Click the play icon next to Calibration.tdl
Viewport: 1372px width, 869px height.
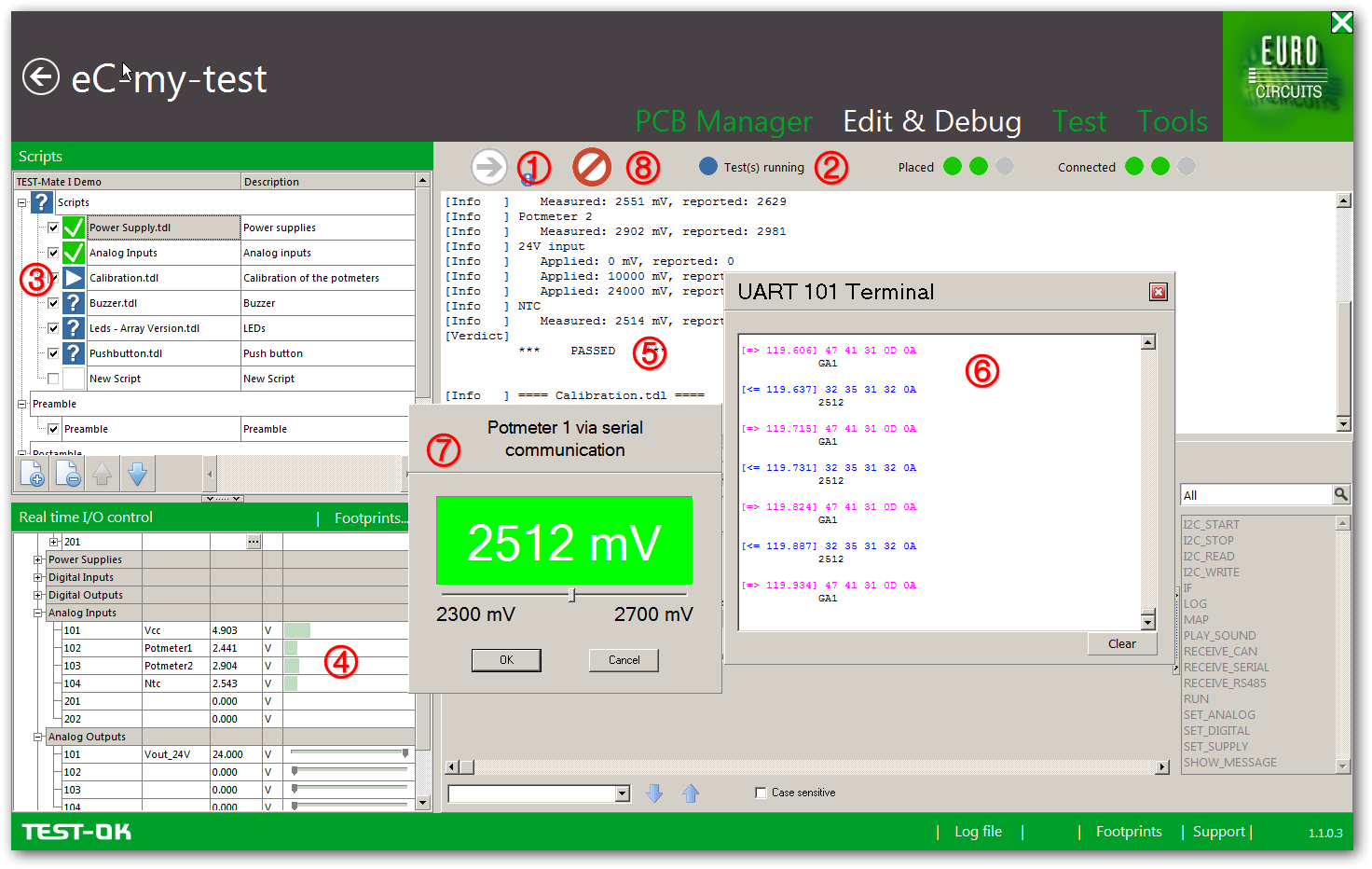[74, 278]
